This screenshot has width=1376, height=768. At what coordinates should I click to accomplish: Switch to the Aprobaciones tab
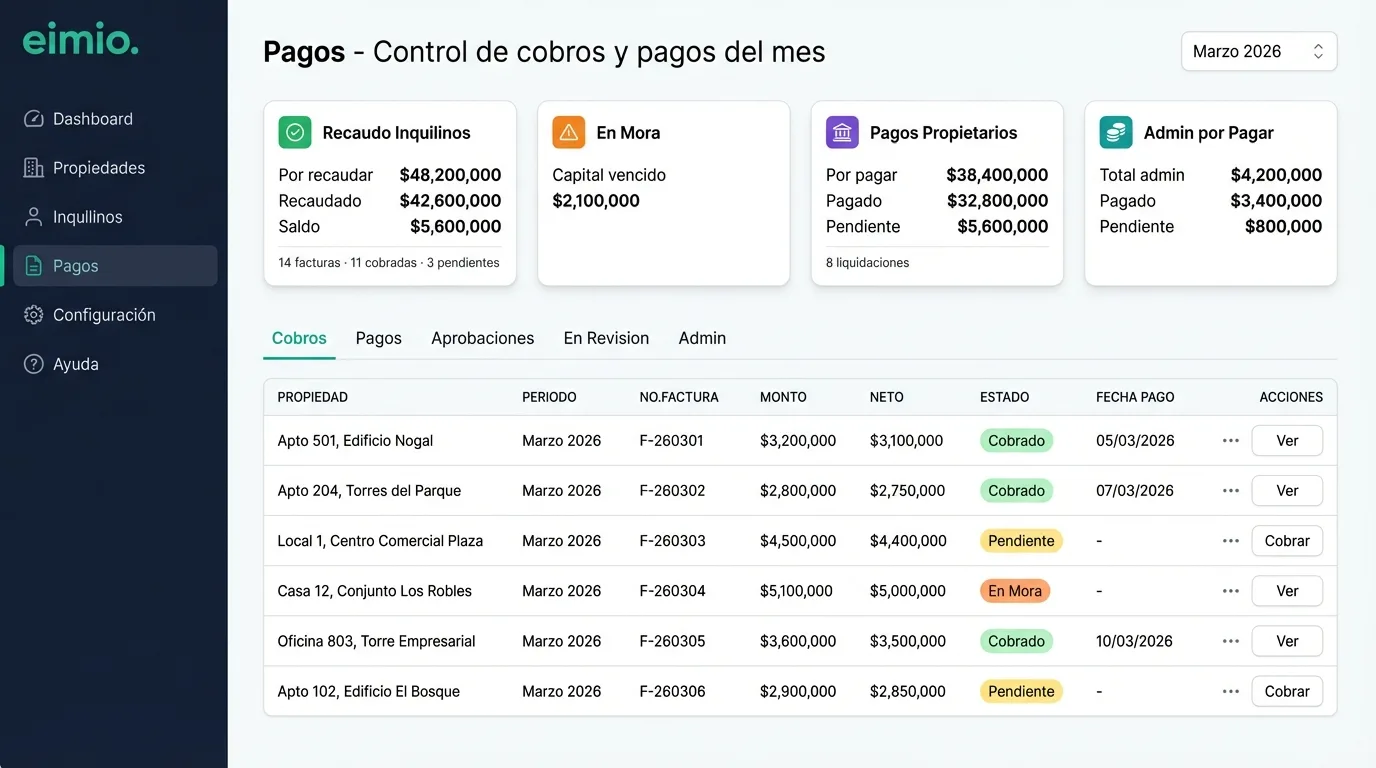pyautogui.click(x=482, y=338)
